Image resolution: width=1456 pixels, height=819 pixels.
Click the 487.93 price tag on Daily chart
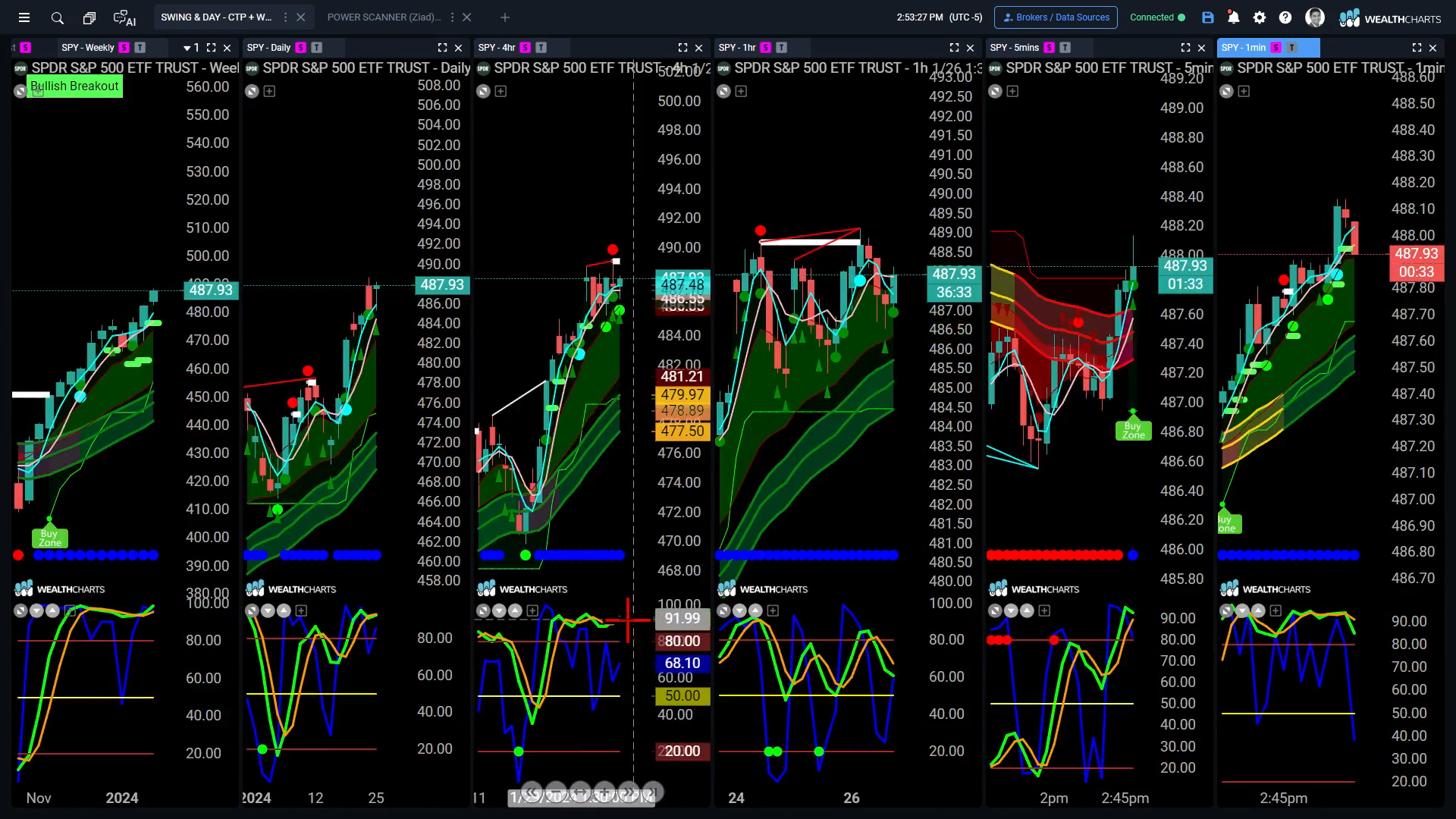442,285
